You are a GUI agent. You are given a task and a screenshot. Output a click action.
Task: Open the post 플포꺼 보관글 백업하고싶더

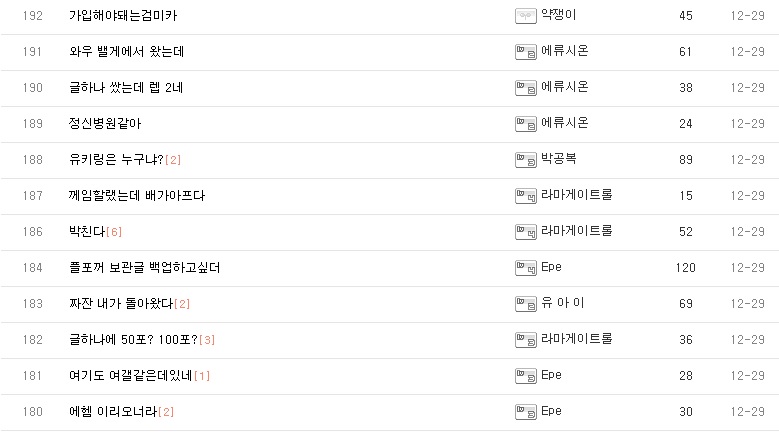pyautogui.click(x=144, y=268)
